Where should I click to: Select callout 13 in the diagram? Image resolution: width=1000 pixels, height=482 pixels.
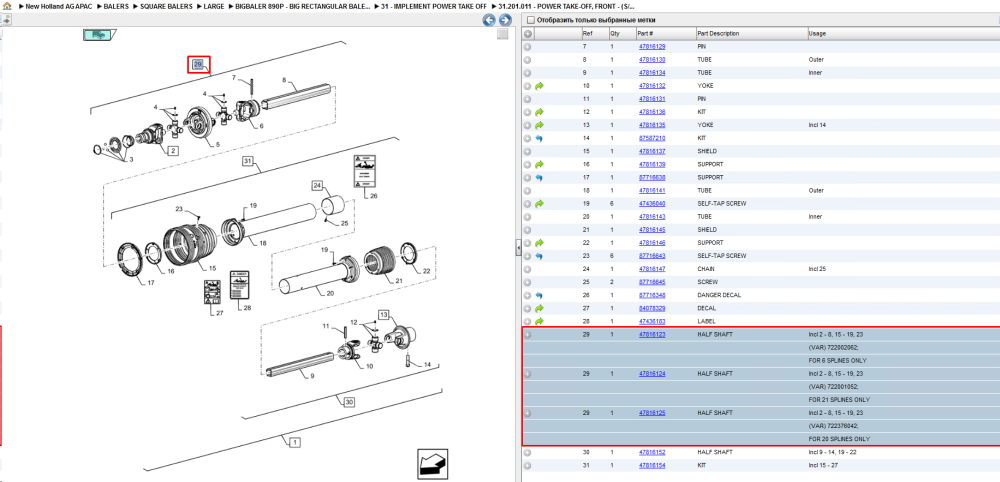coord(383,315)
